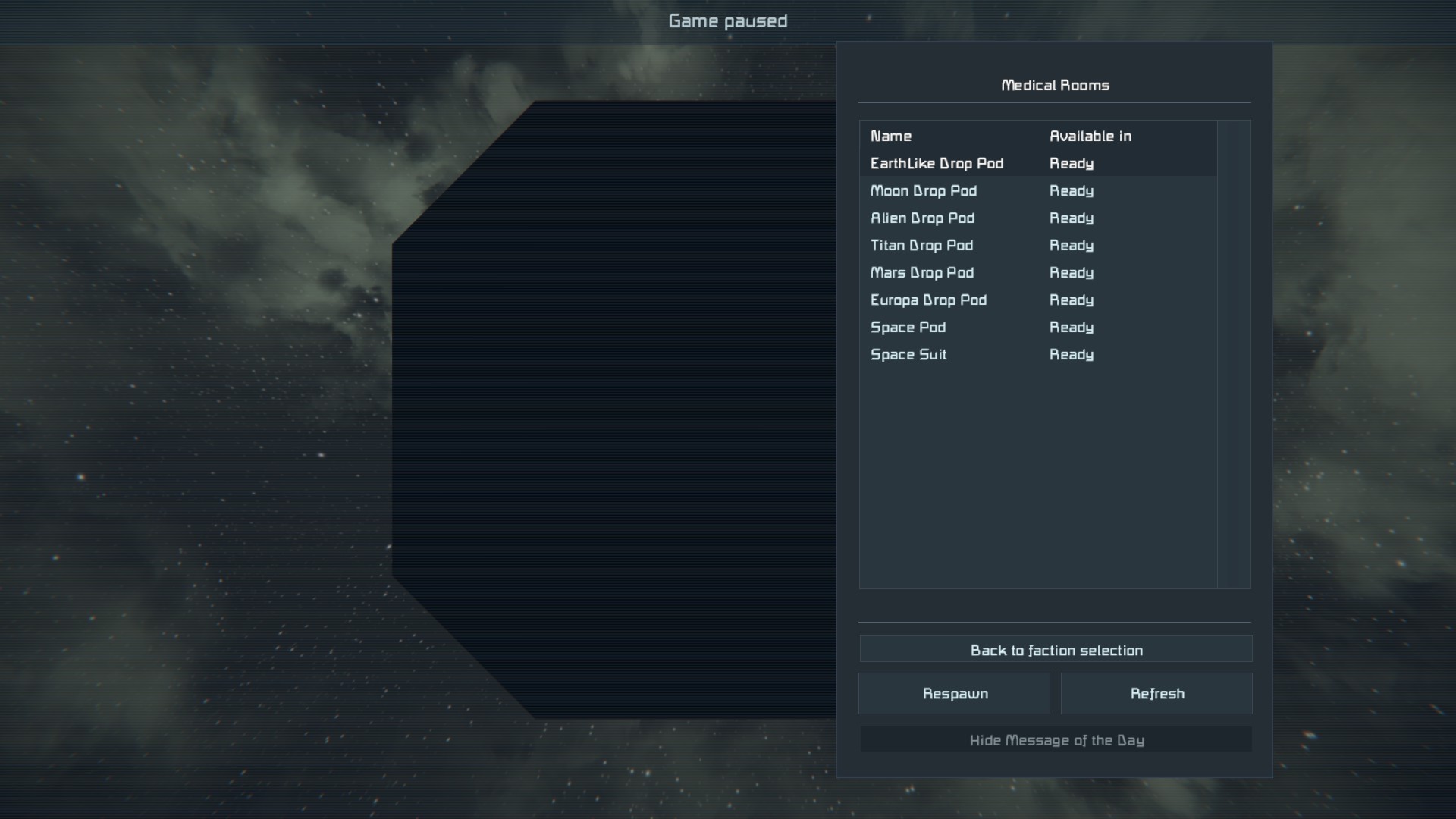The height and width of the screenshot is (819, 1456).
Task: Hide Message of the Day
Action: click(1056, 739)
